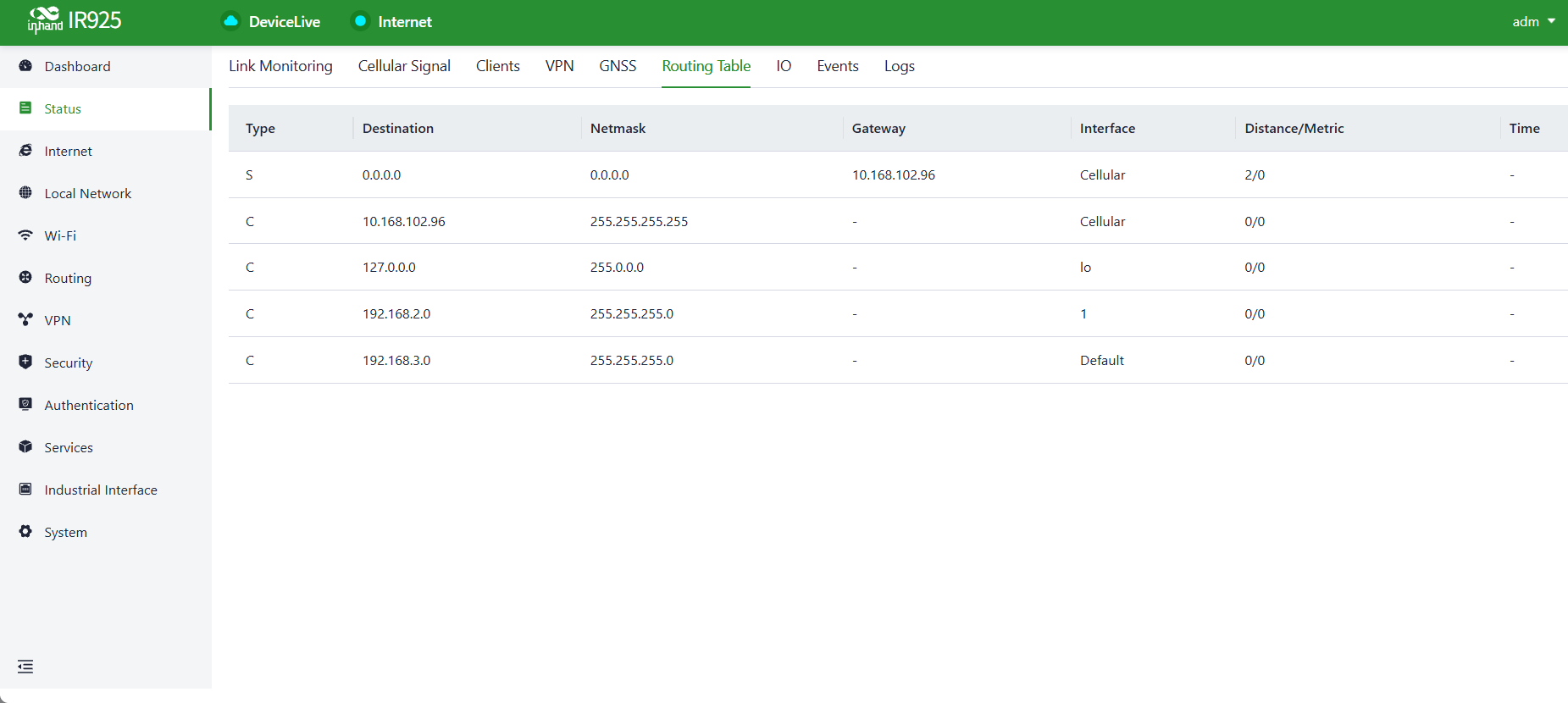This screenshot has height=703, width=1568.
Task: Open the Logs tab
Action: [x=900, y=66]
